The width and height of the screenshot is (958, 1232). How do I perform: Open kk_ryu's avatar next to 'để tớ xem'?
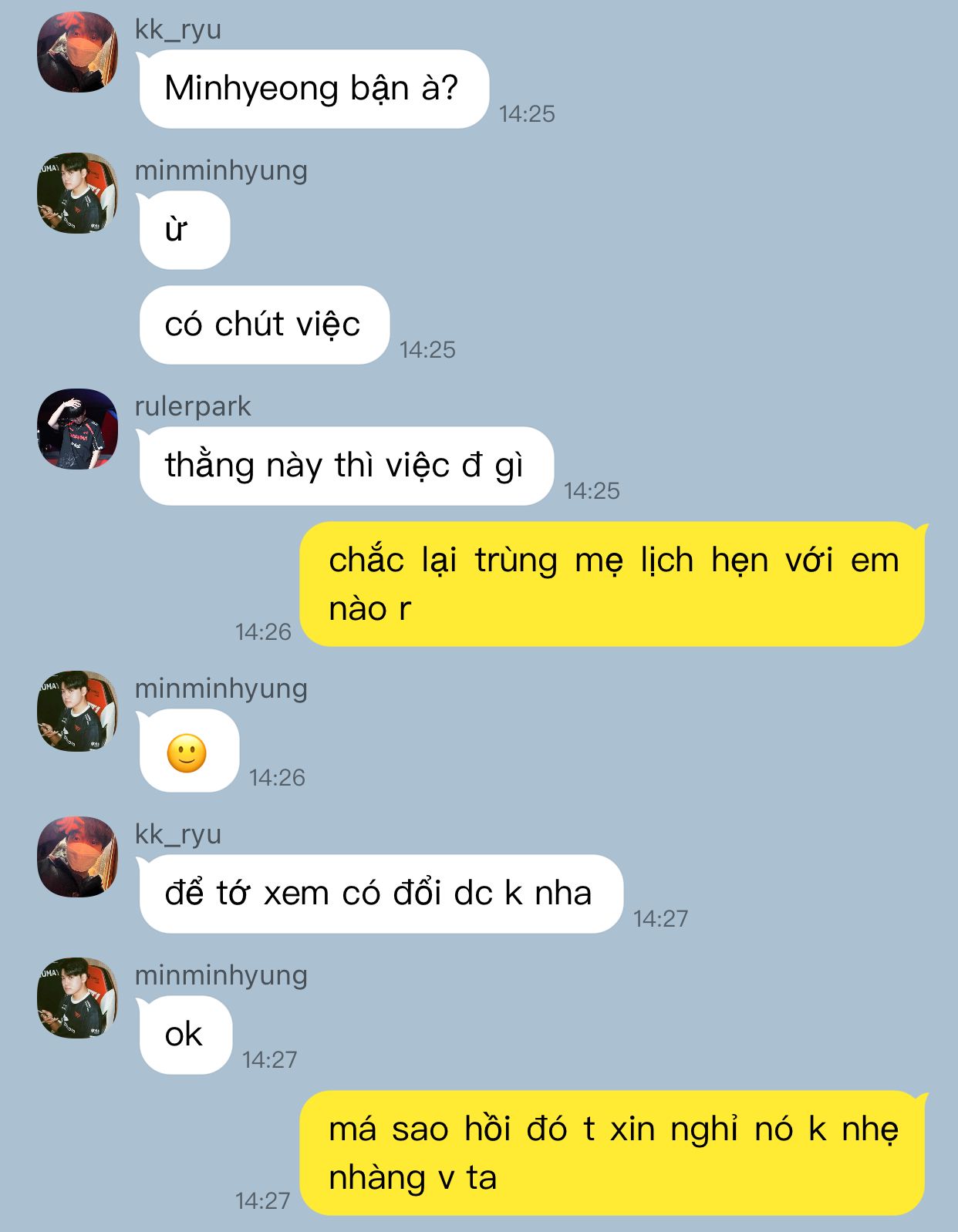[77, 857]
